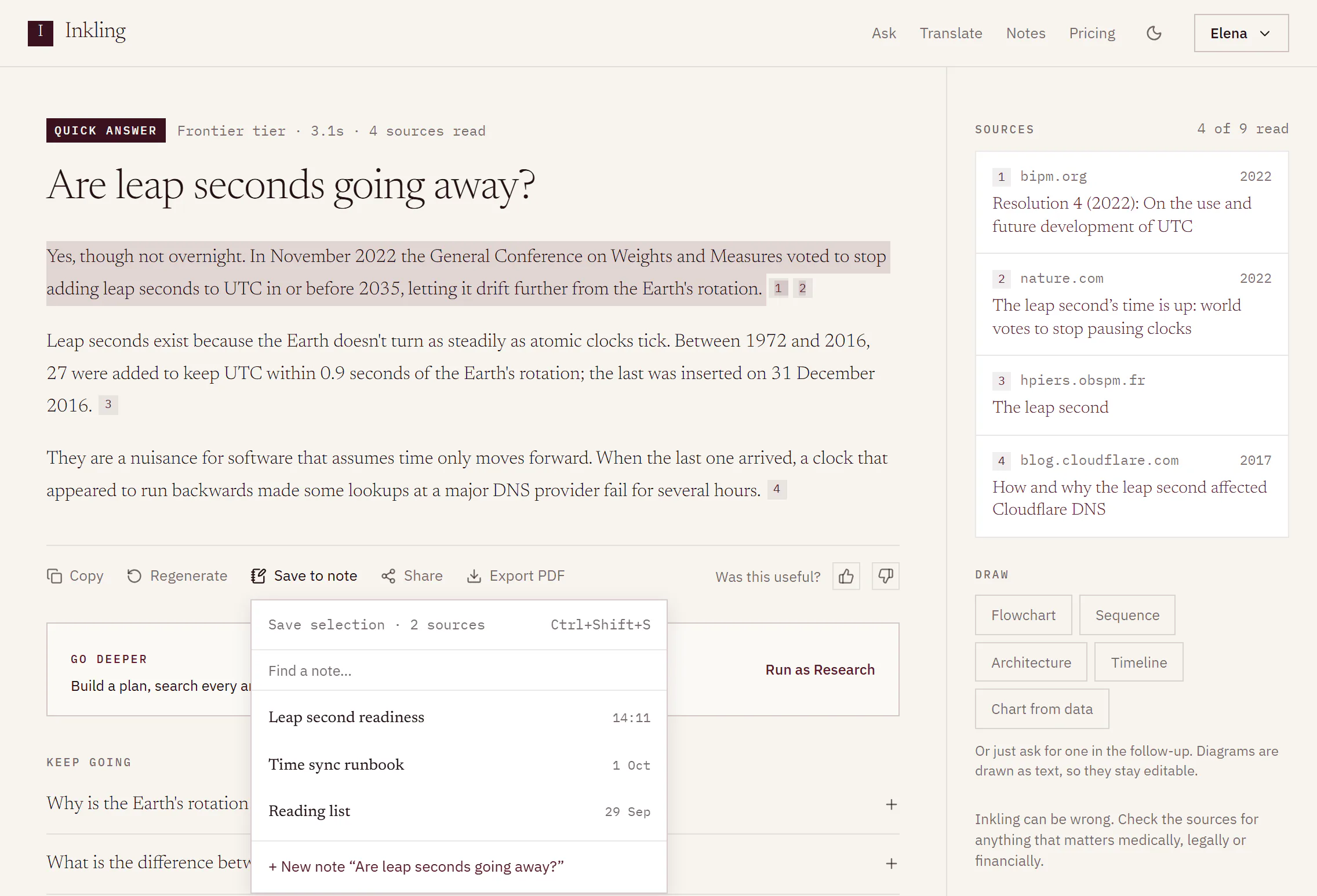Select Chart from data
This screenshot has width=1317, height=896.
1042,709
